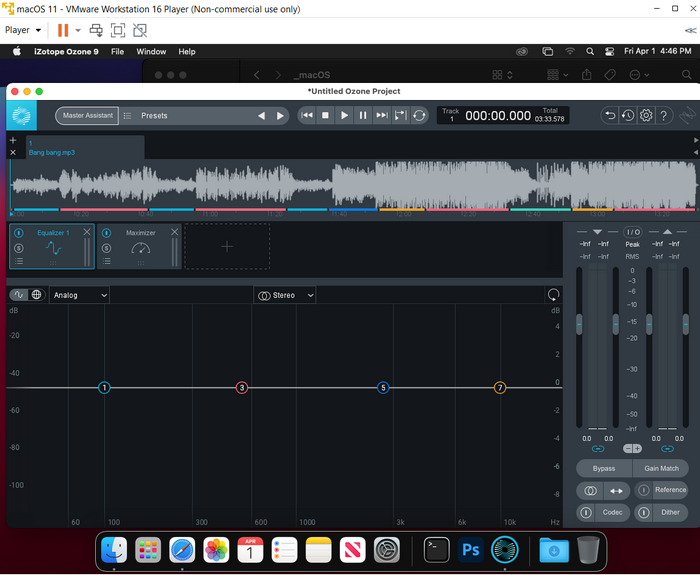Pause playback in the transport bar
The width and height of the screenshot is (700, 575).
click(363, 116)
